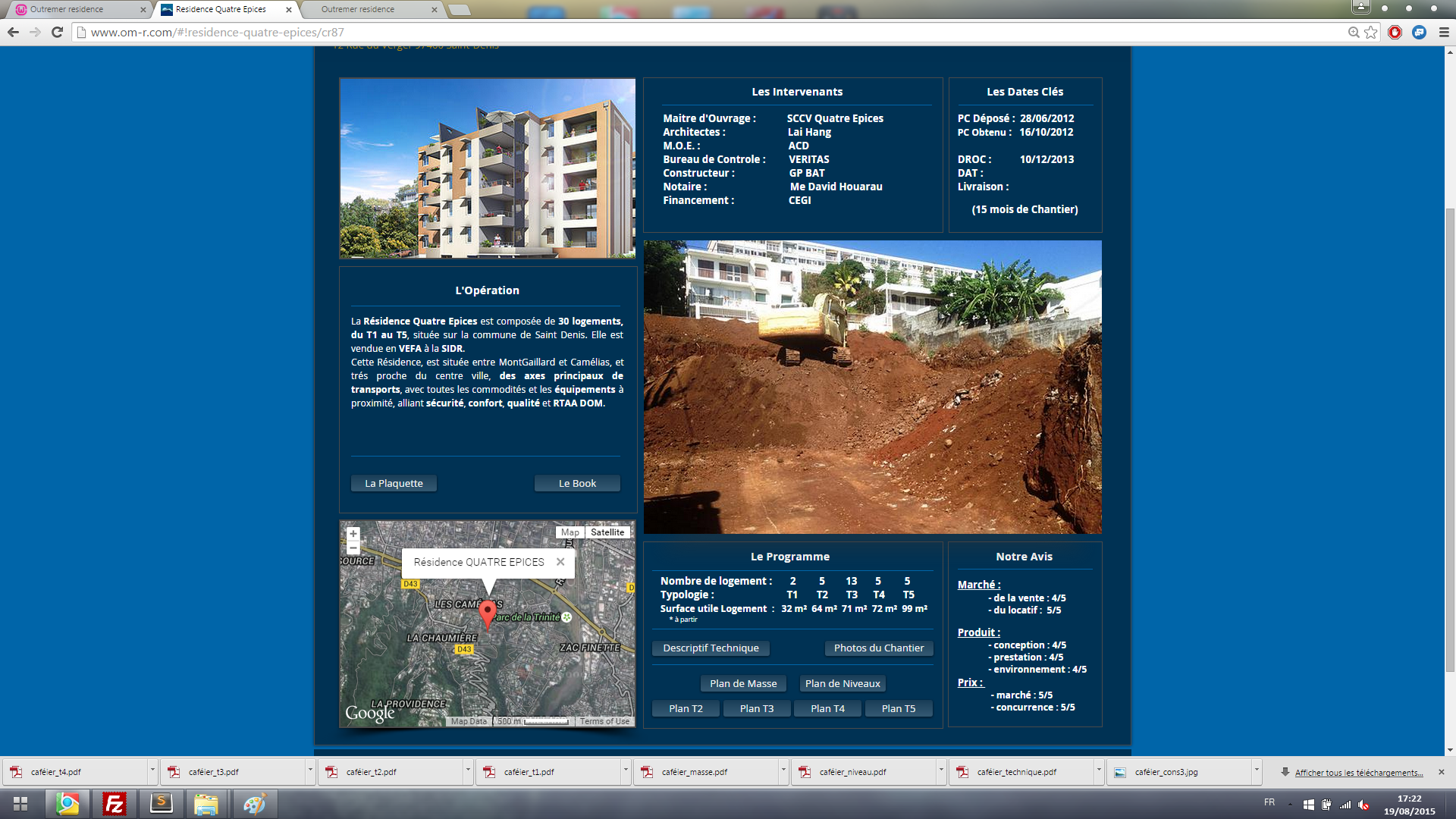Screen dimensions: 1456x819
Task: Close the downloads bar
Action: pyautogui.click(x=1442, y=772)
